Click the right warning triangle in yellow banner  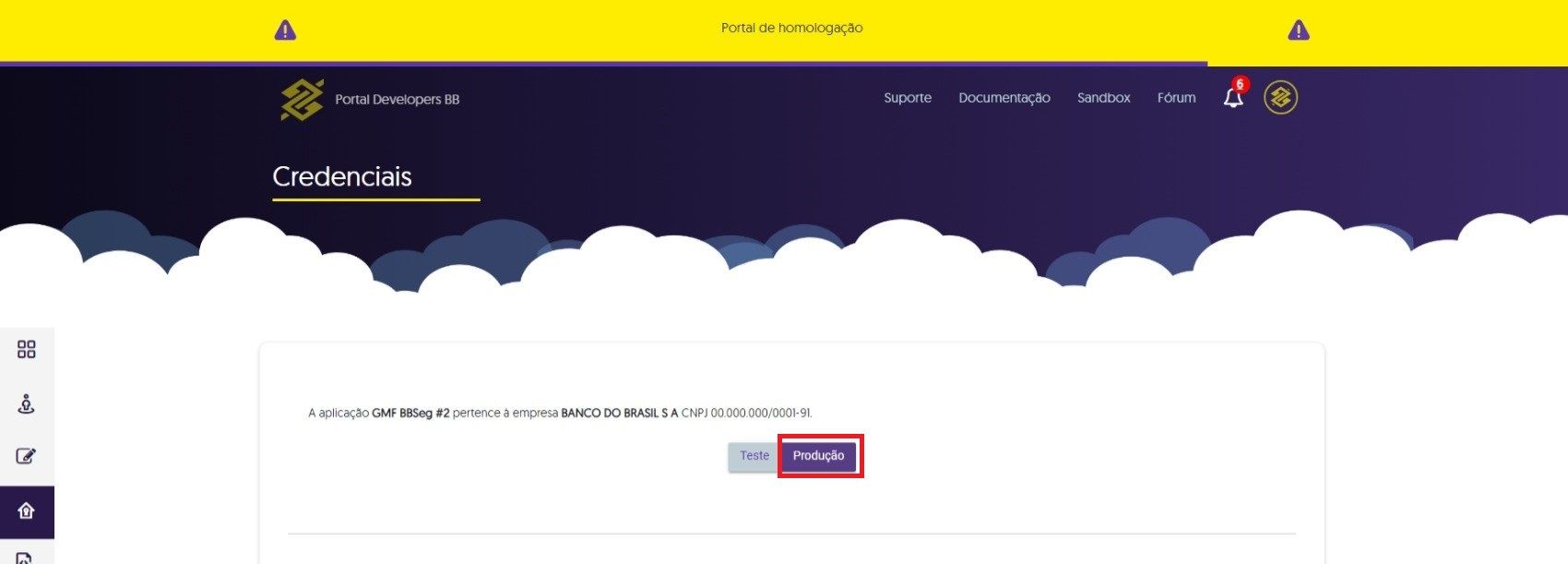pos(1298,30)
